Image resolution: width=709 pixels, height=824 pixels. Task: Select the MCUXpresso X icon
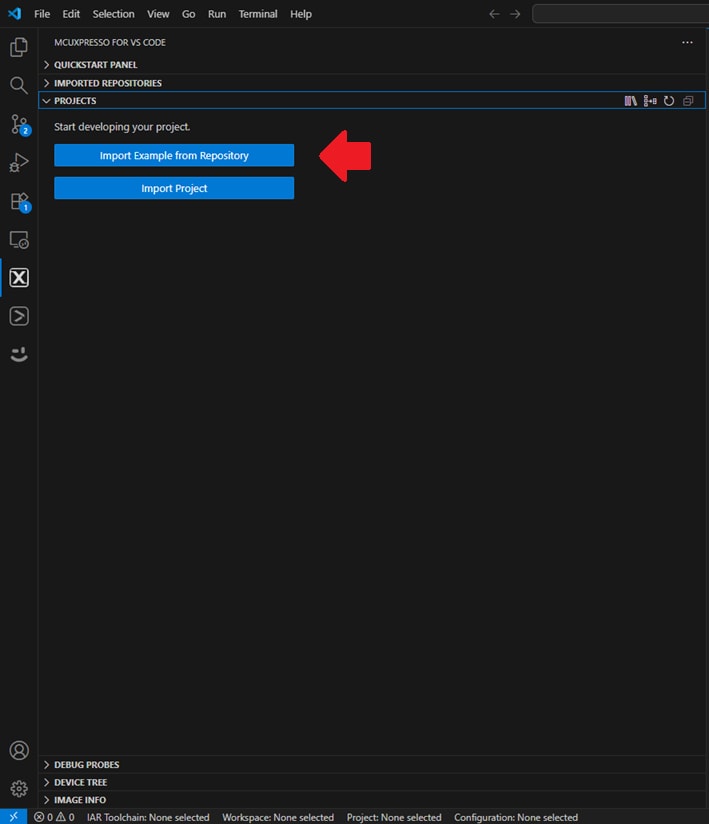click(19, 277)
